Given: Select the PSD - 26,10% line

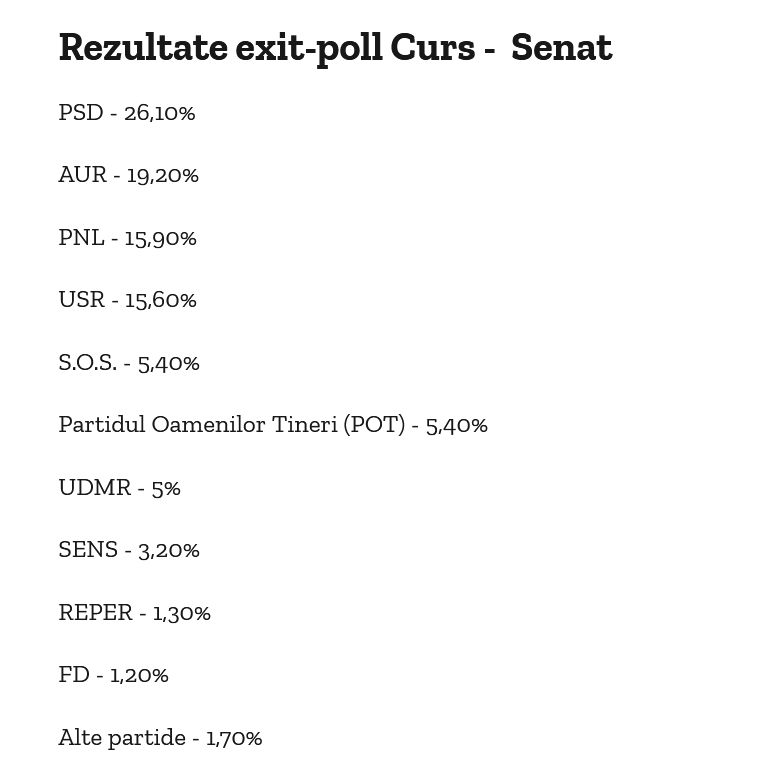Looking at the screenshot, I should pos(127,113).
